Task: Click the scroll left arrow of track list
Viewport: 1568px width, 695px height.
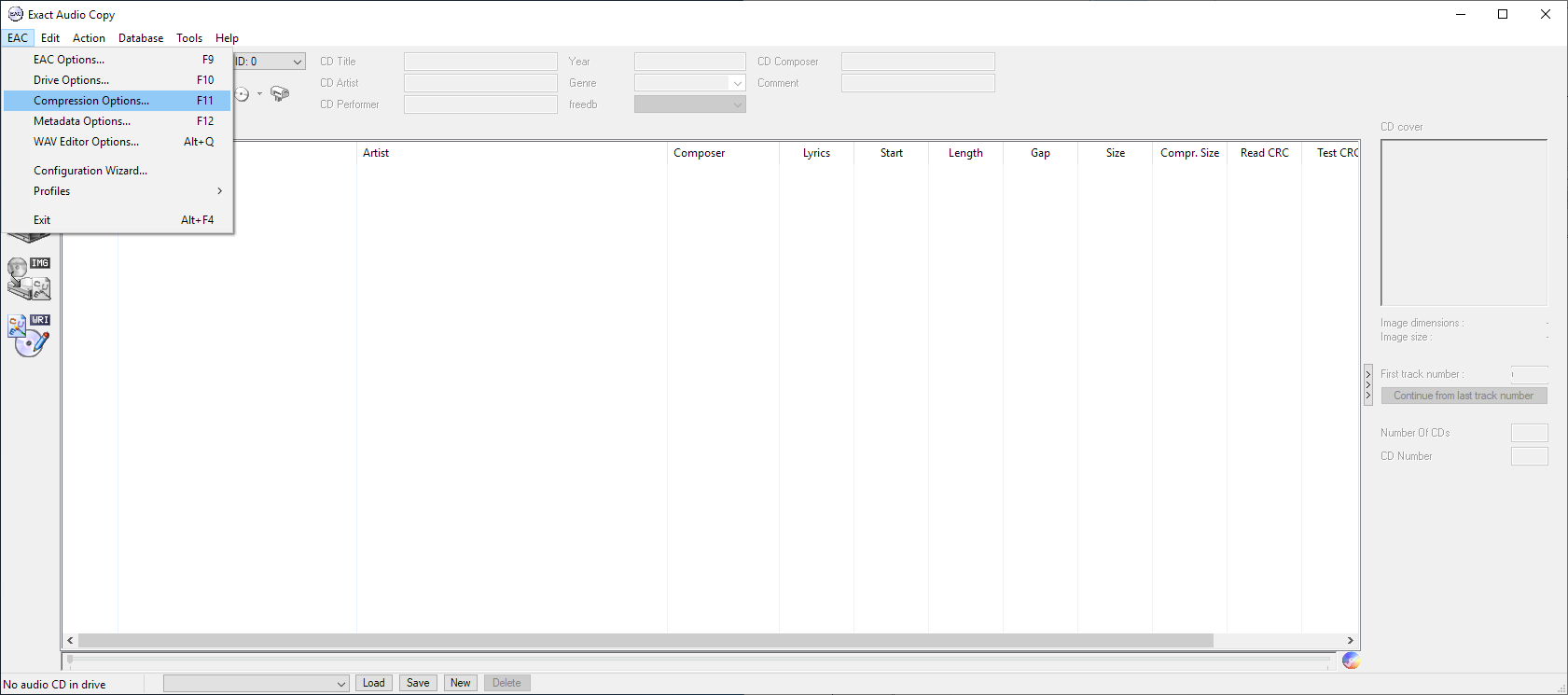Action: click(70, 641)
